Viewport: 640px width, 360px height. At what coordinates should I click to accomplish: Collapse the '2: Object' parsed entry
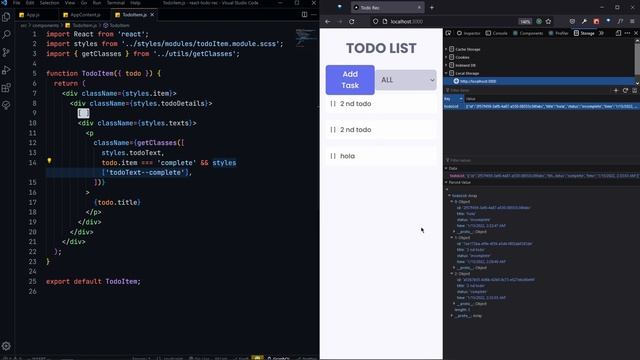tap(452, 273)
